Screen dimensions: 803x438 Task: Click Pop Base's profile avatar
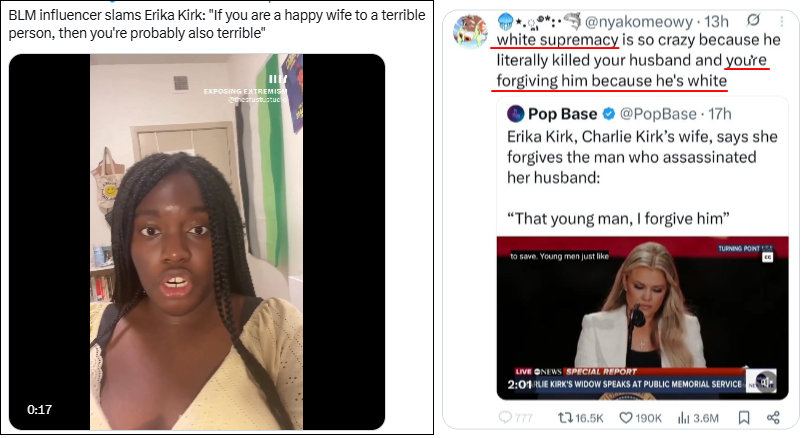pyautogui.click(x=516, y=113)
